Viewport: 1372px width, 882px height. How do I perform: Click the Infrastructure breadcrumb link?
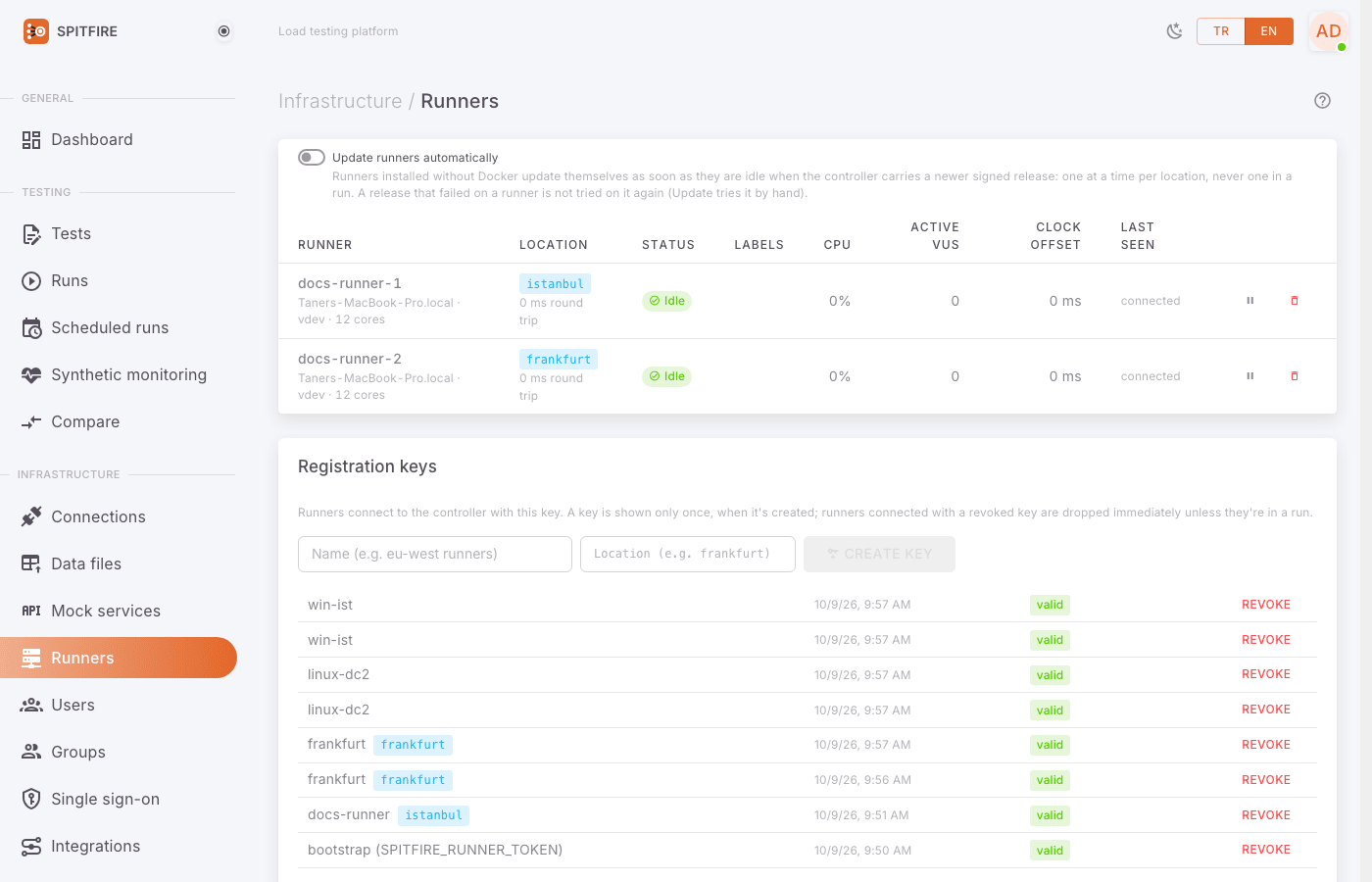340,101
